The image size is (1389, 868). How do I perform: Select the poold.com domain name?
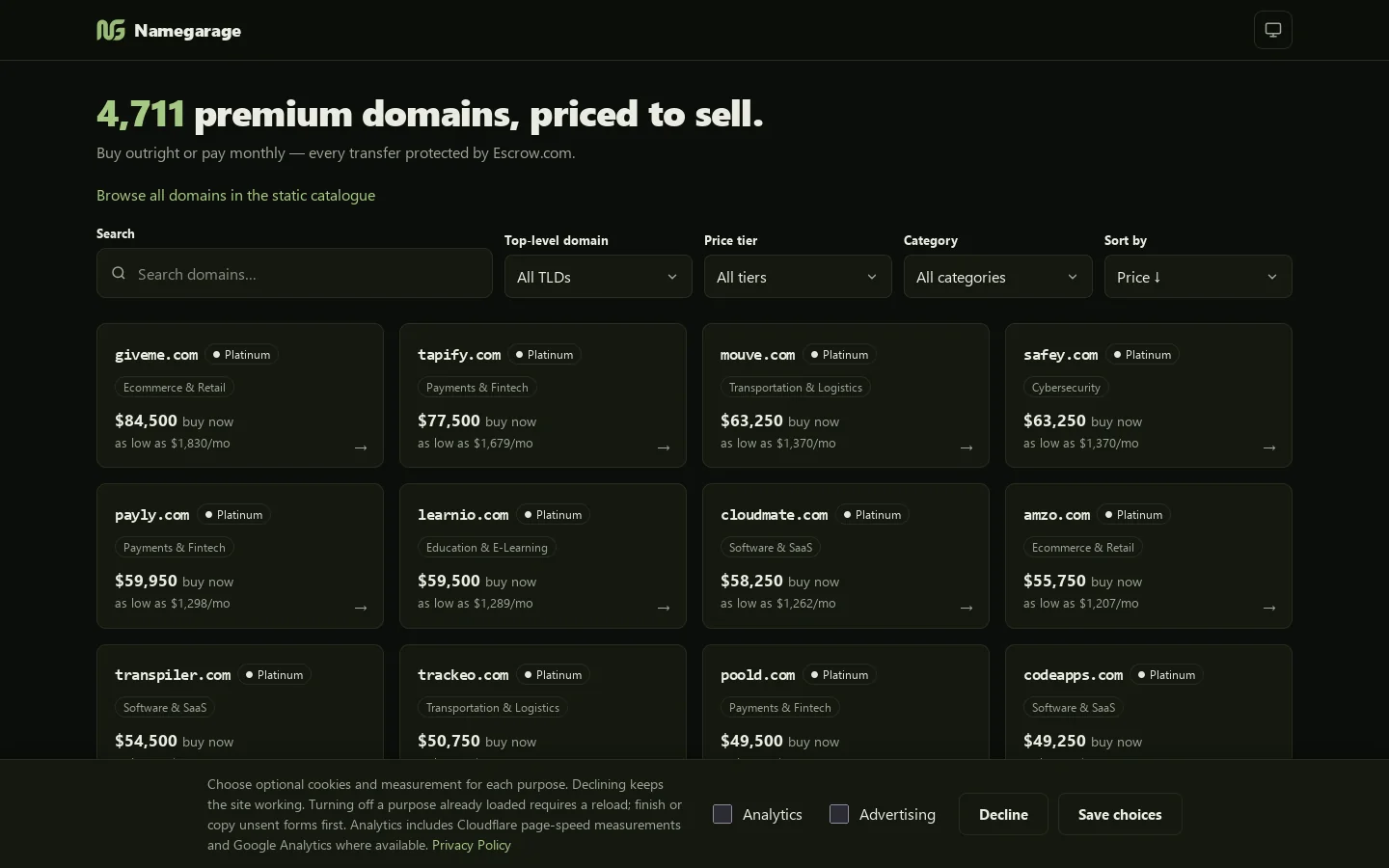coord(758,675)
